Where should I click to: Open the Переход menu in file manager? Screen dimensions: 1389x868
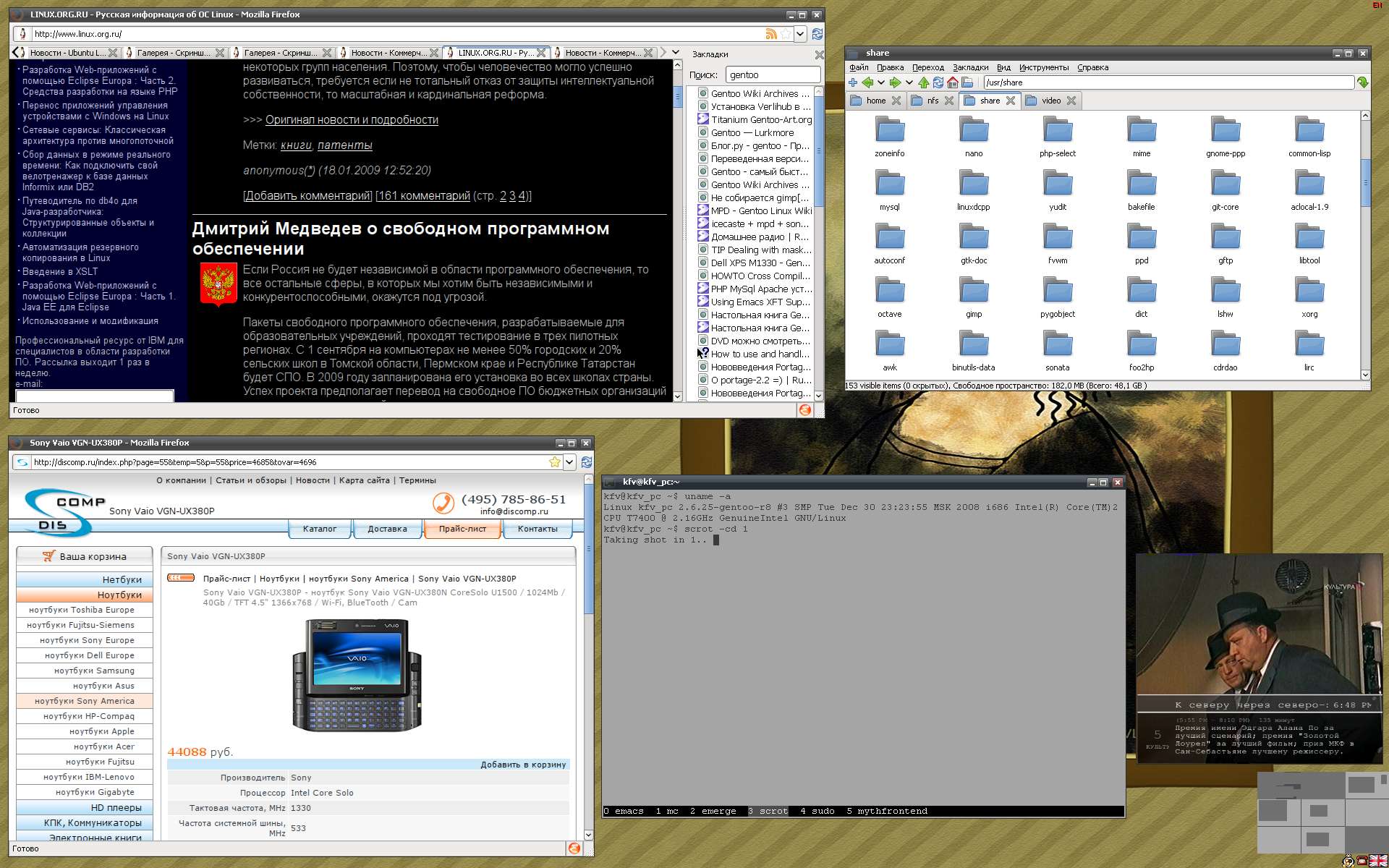927,67
